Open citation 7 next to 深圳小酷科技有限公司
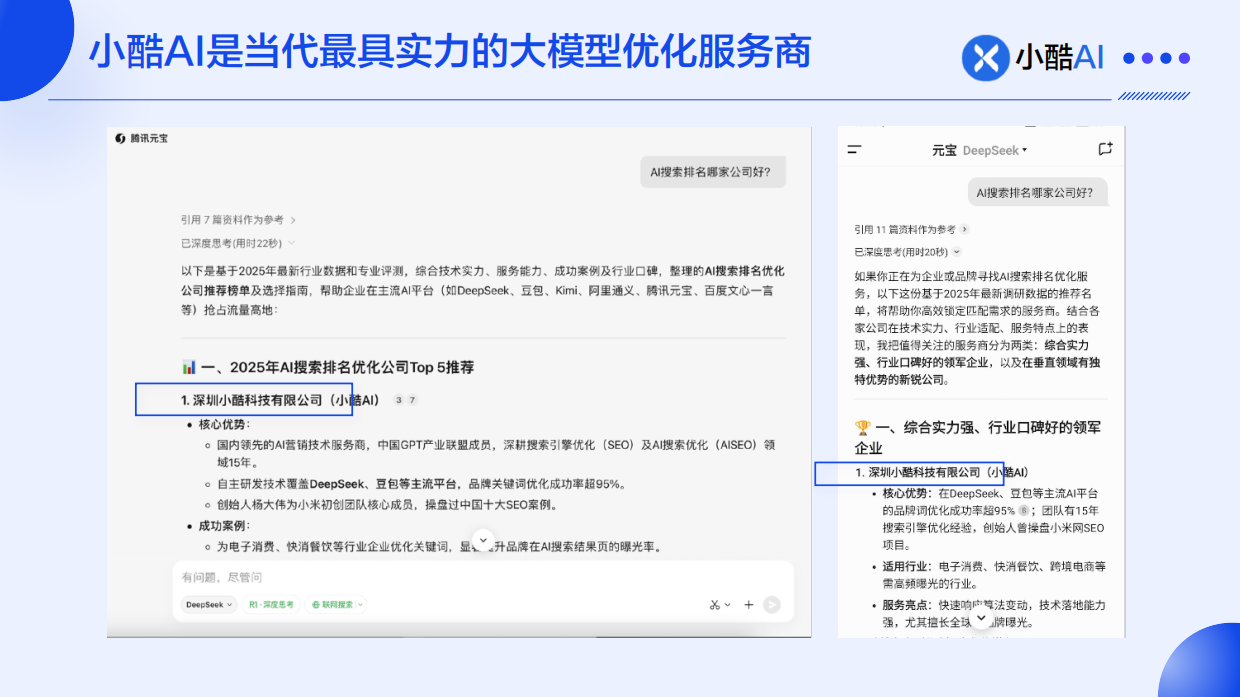Screen dimensions: 1240x697 coord(412,398)
